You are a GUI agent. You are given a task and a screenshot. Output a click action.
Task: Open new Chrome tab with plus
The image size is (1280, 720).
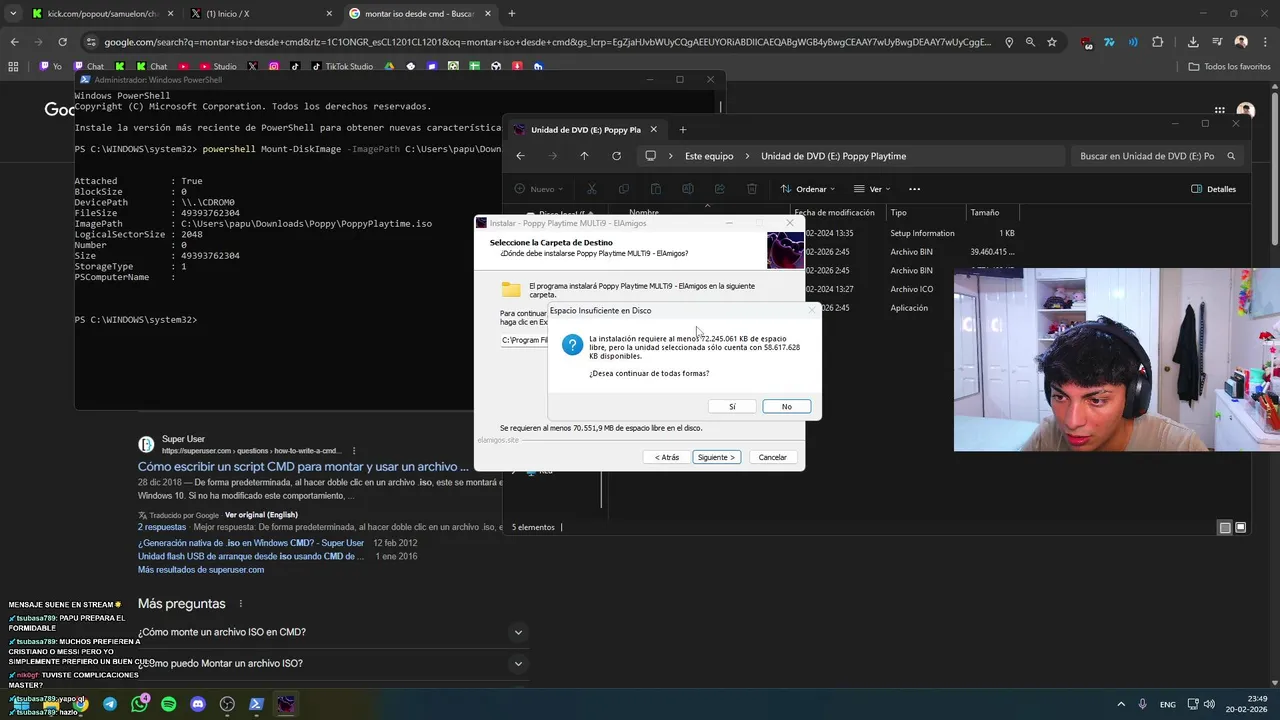coord(512,14)
